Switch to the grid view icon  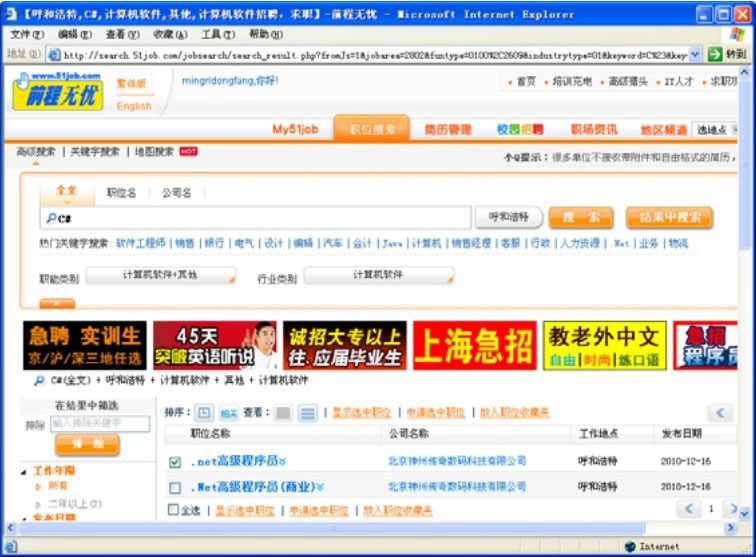click(284, 413)
